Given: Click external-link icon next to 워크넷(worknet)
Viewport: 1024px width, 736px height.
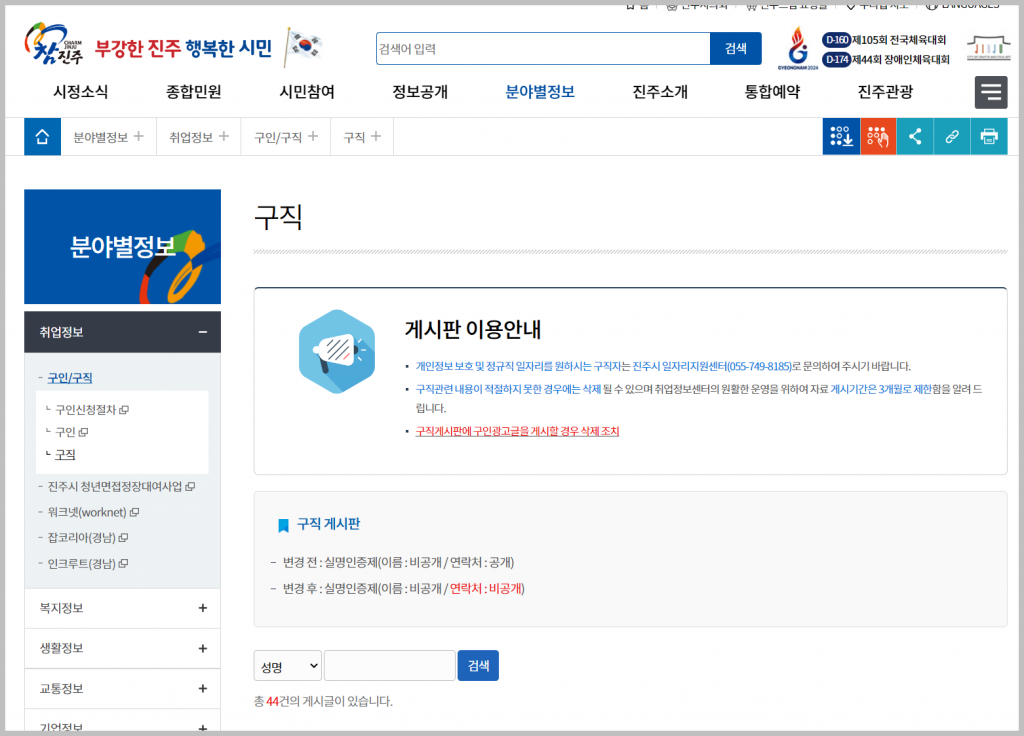Looking at the screenshot, I should (135, 513).
